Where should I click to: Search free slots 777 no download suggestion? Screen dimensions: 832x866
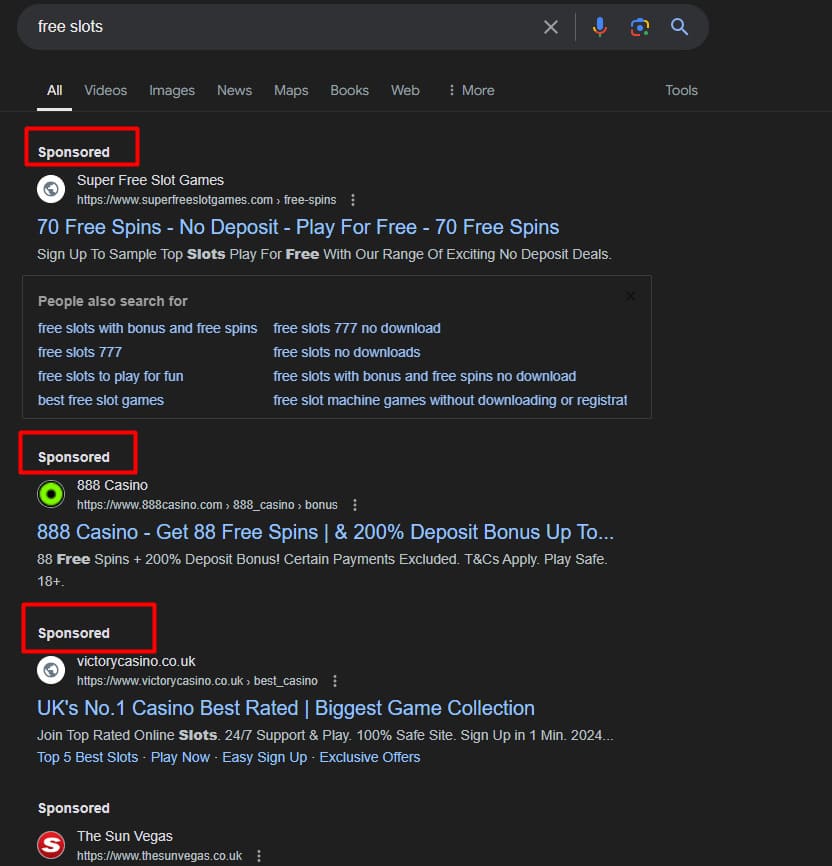click(357, 328)
